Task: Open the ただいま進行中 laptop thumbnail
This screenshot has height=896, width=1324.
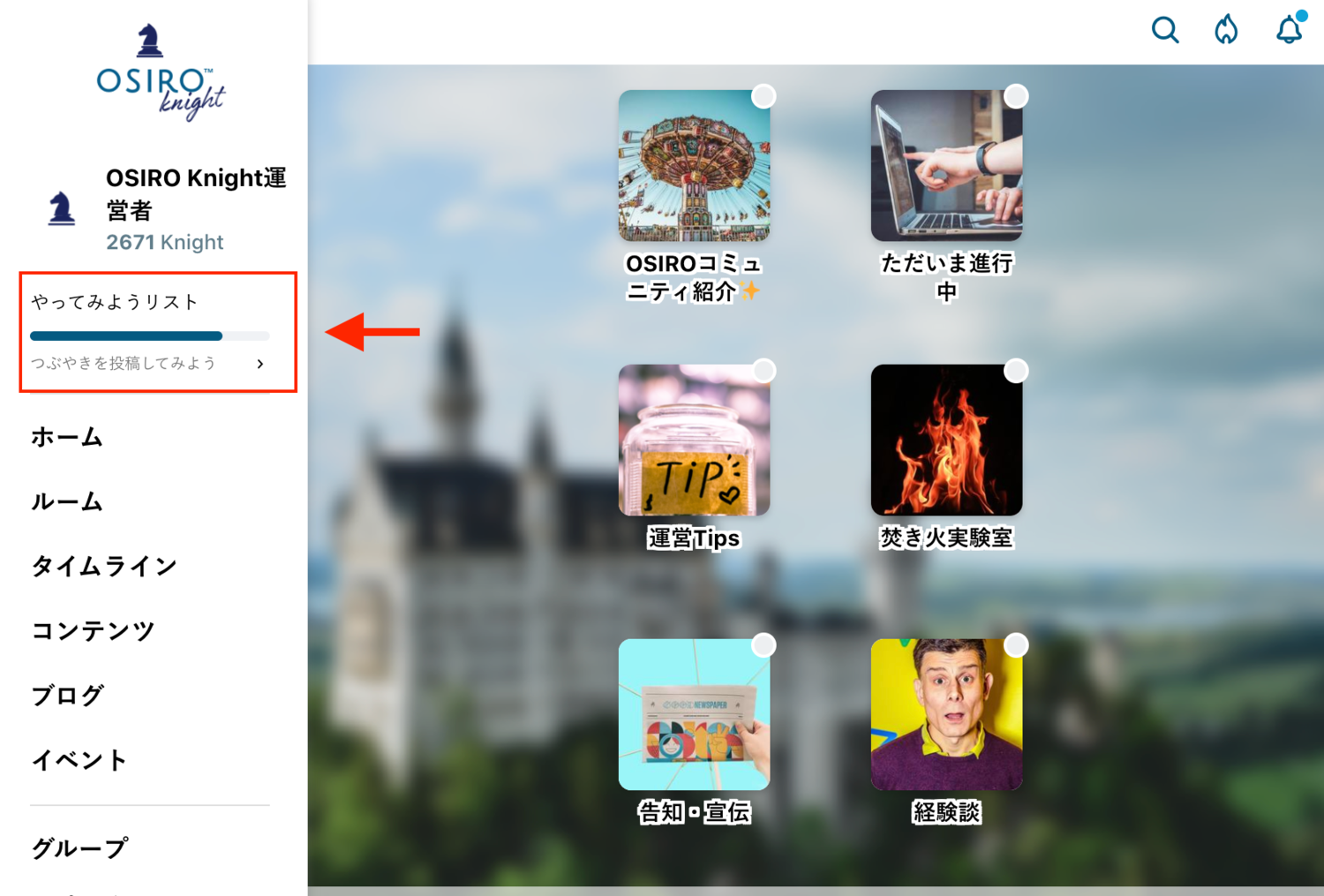Action: [x=946, y=165]
